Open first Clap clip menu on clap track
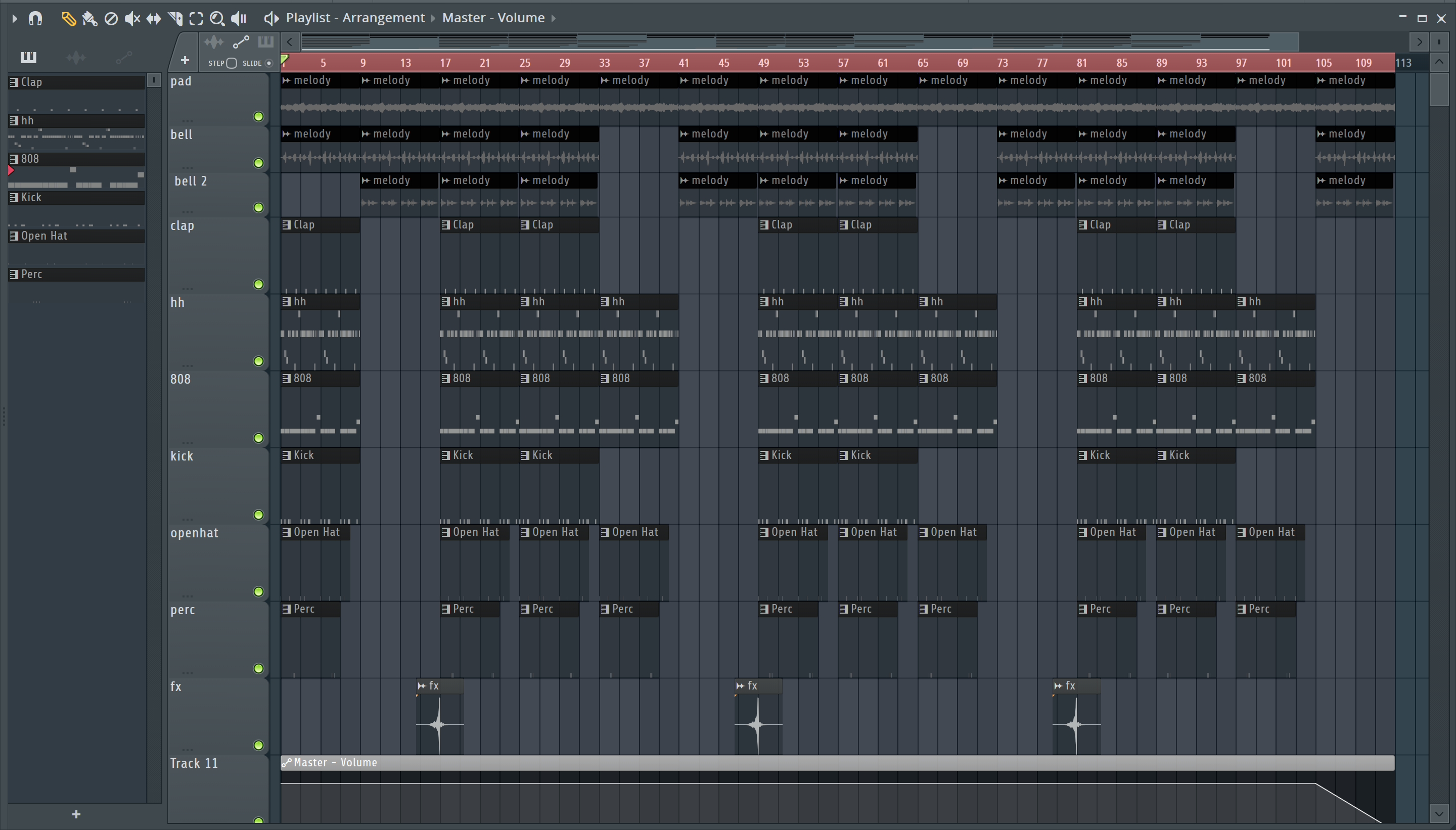 [x=286, y=225]
